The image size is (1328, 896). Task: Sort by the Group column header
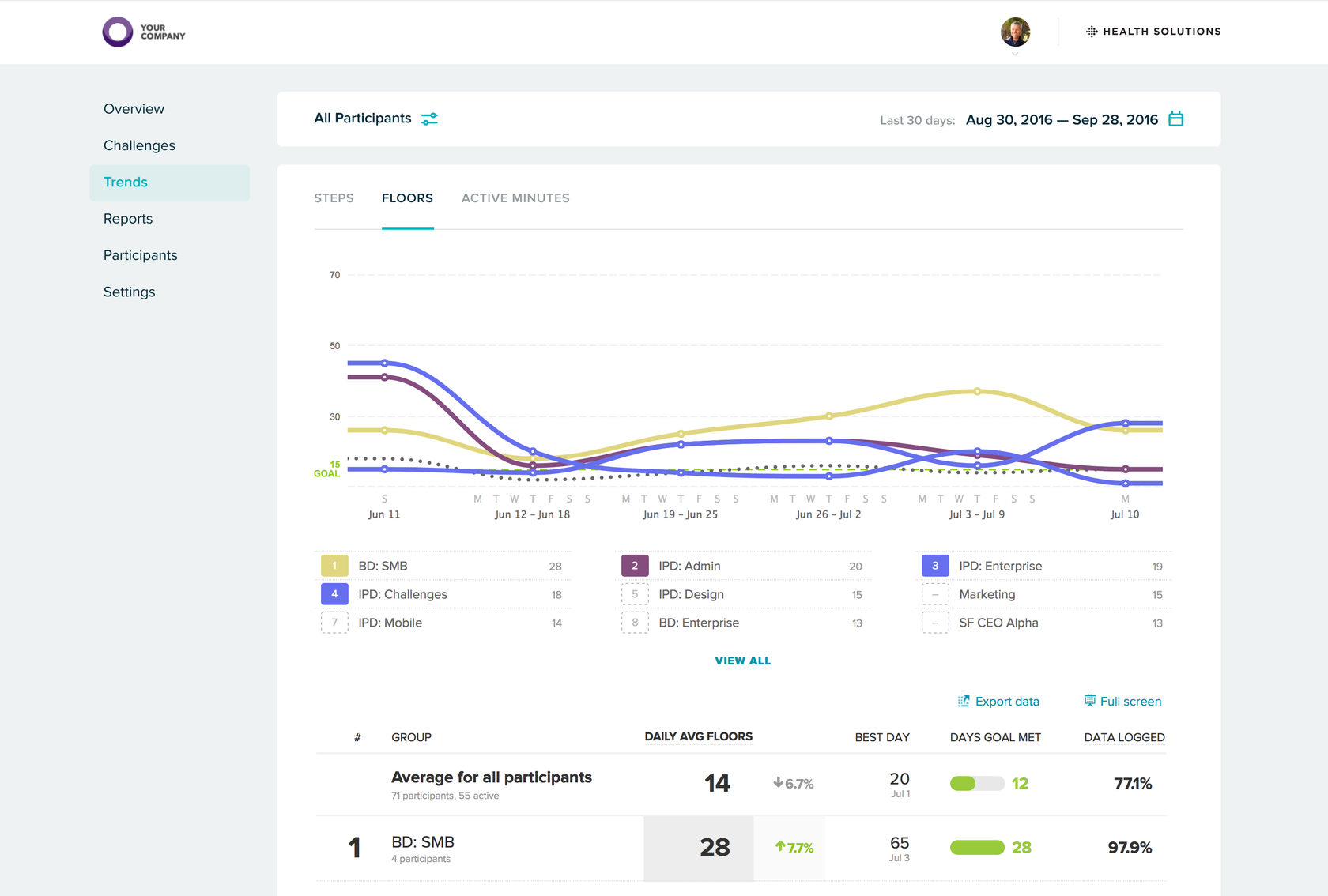coord(411,737)
